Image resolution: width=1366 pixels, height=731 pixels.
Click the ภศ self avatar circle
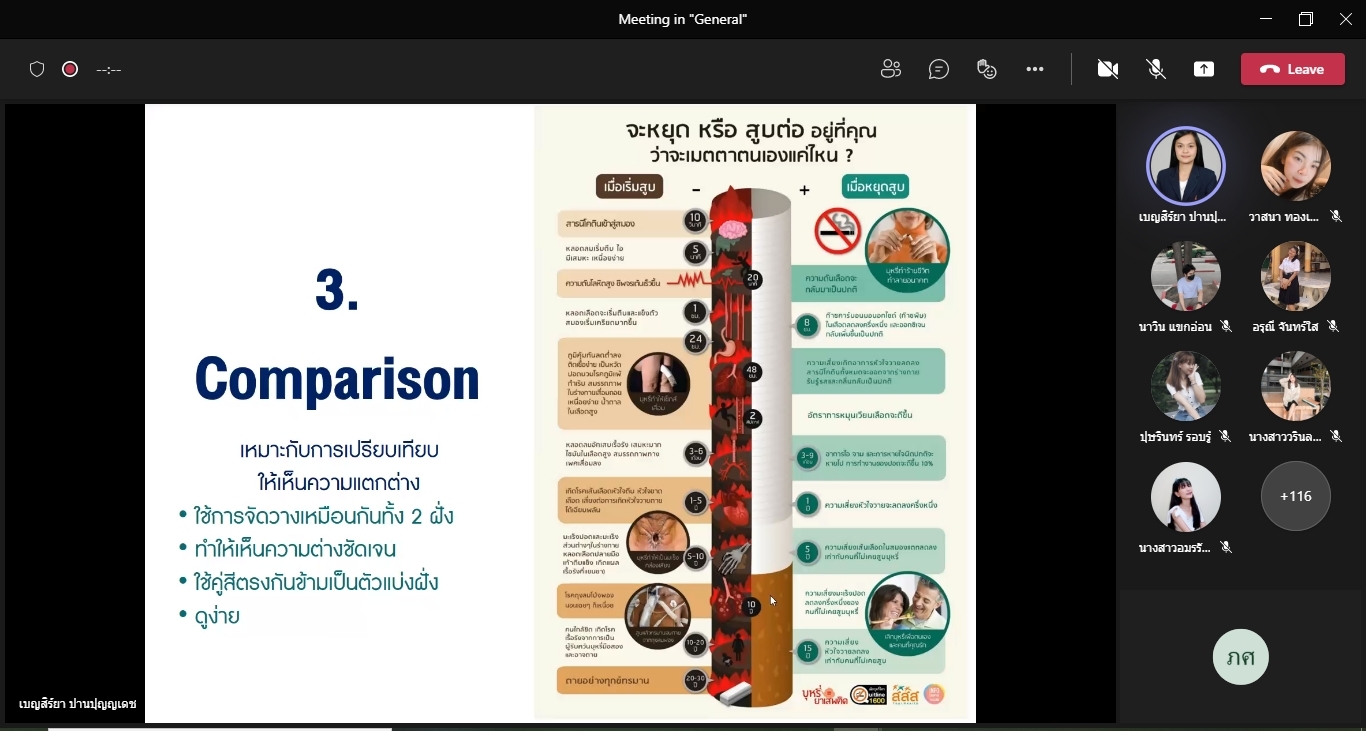tap(1241, 657)
